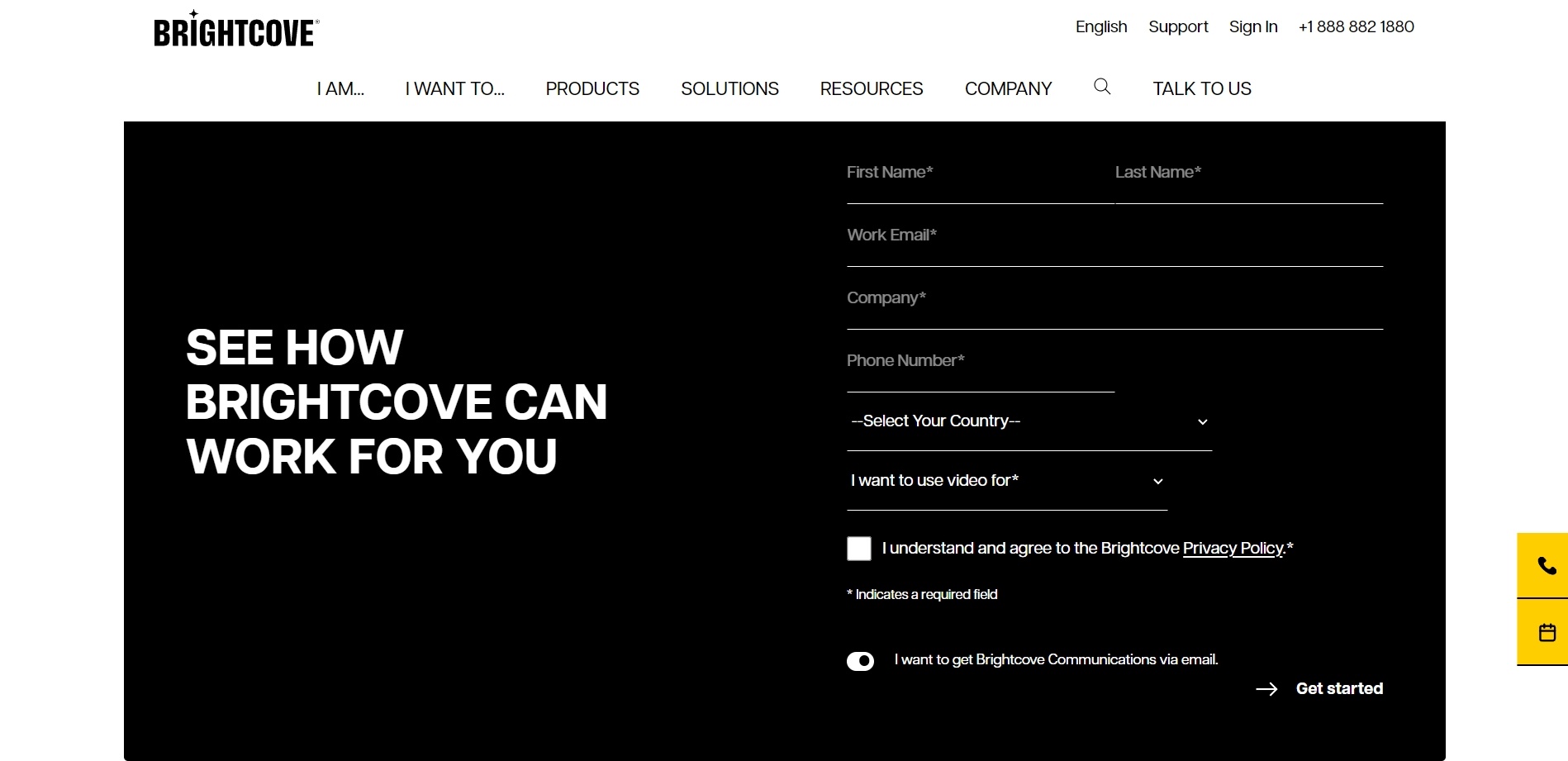
Task: Click the Sign In link
Action: pos(1253,26)
